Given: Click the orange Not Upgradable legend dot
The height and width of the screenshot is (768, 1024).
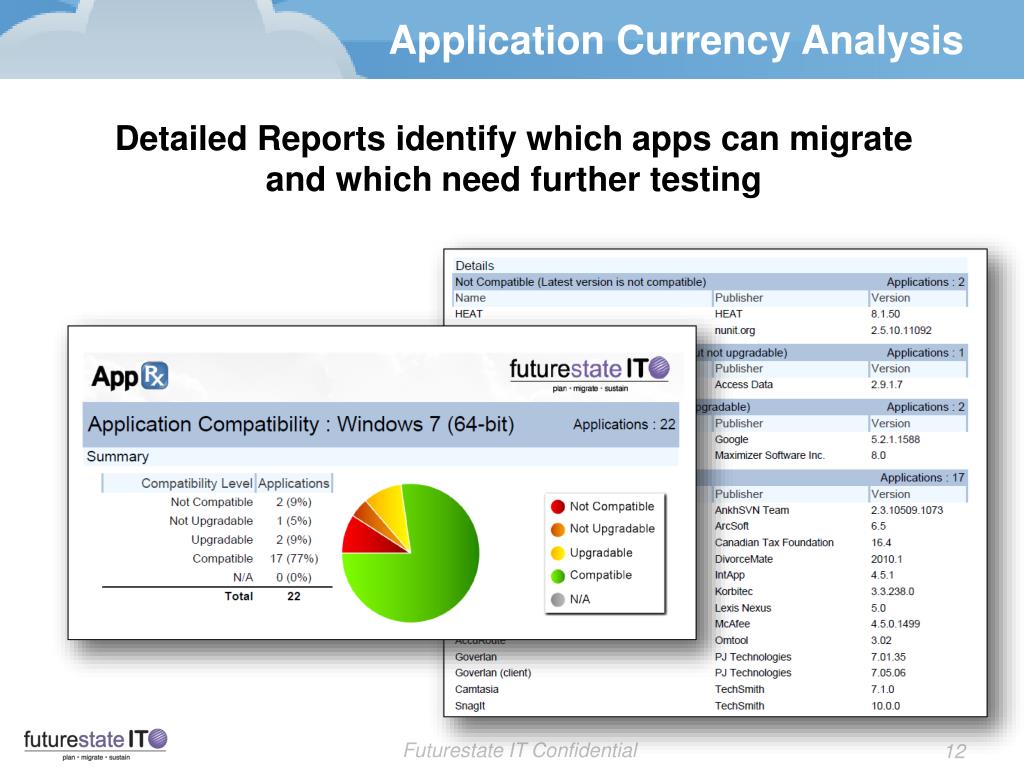Looking at the screenshot, I should pyautogui.click(x=558, y=529).
